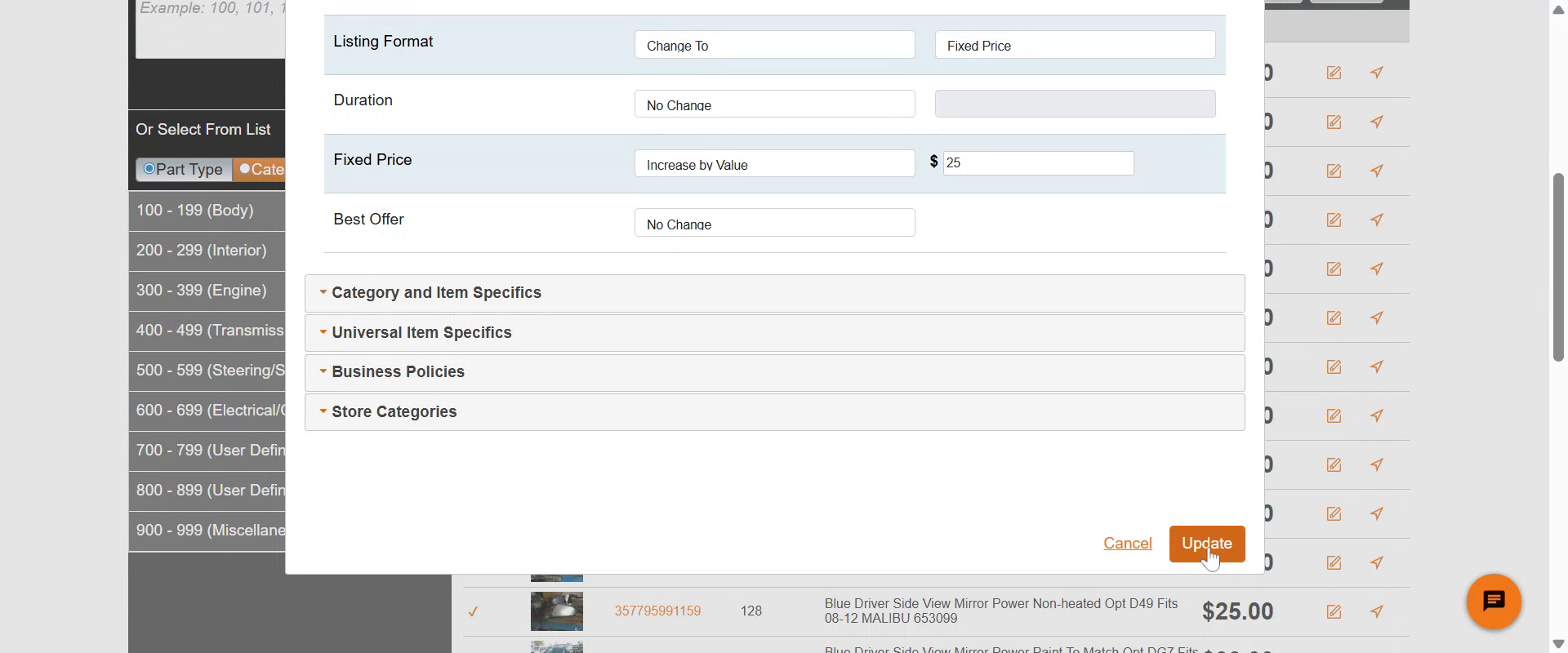Expand the Business Policies section
Viewport: 1568px width, 653px height.
pos(774,372)
